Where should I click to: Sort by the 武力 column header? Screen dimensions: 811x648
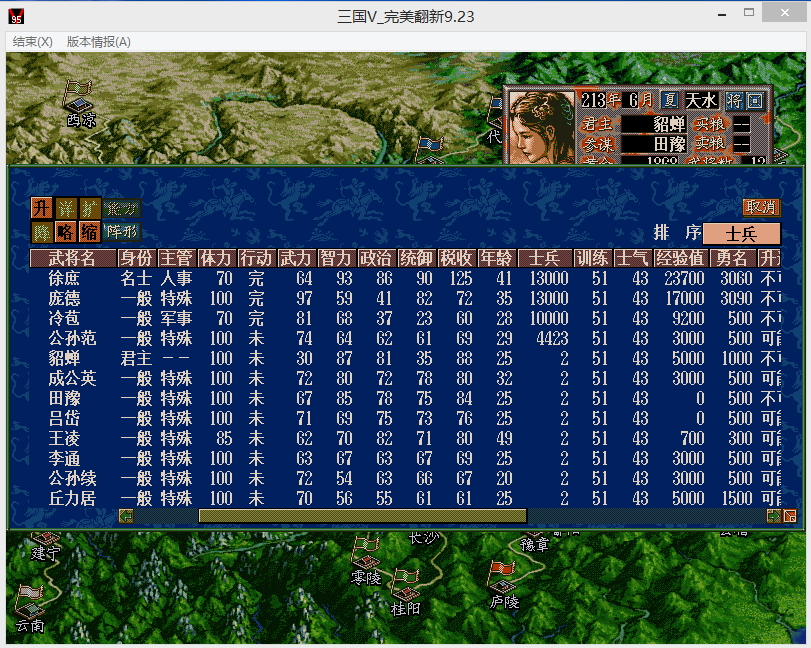tap(296, 258)
